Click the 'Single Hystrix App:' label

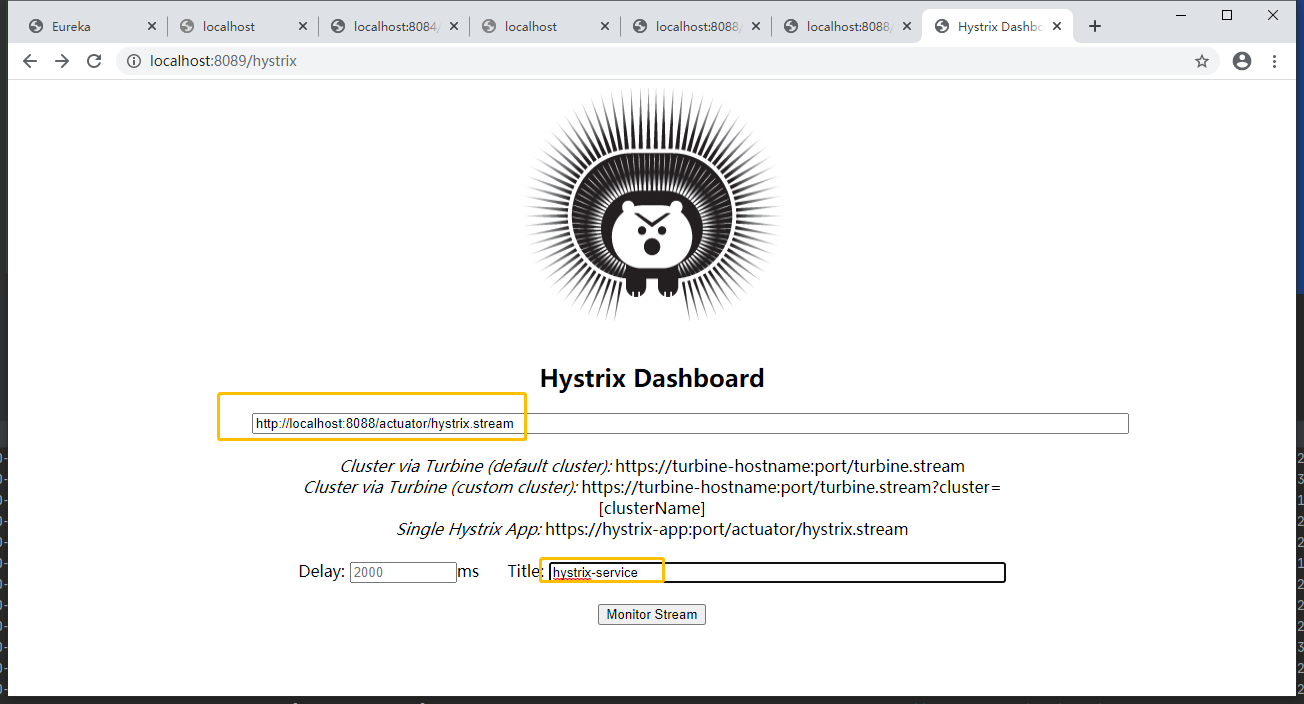point(469,529)
